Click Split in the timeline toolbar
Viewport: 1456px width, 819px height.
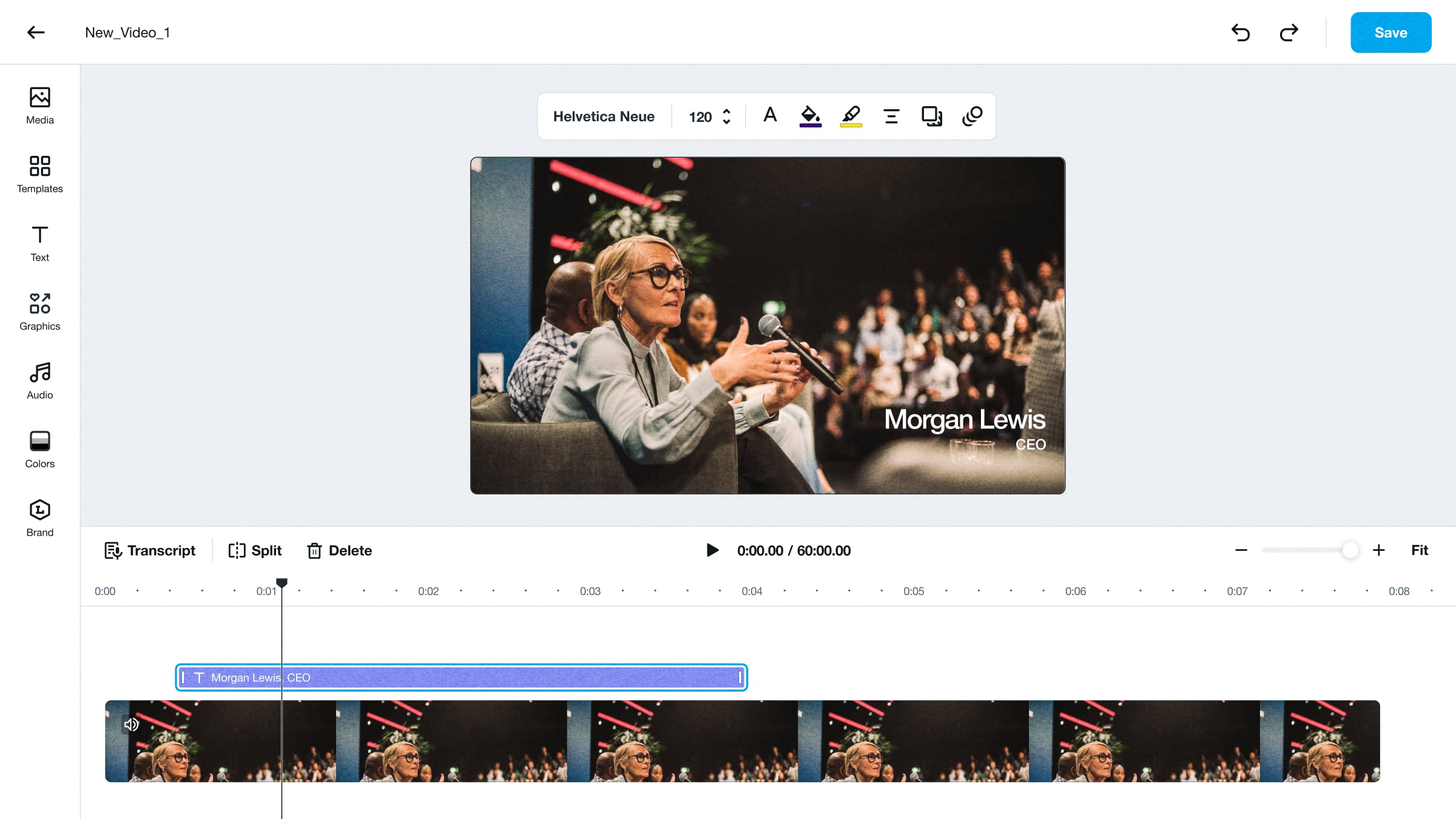coord(255,550)
